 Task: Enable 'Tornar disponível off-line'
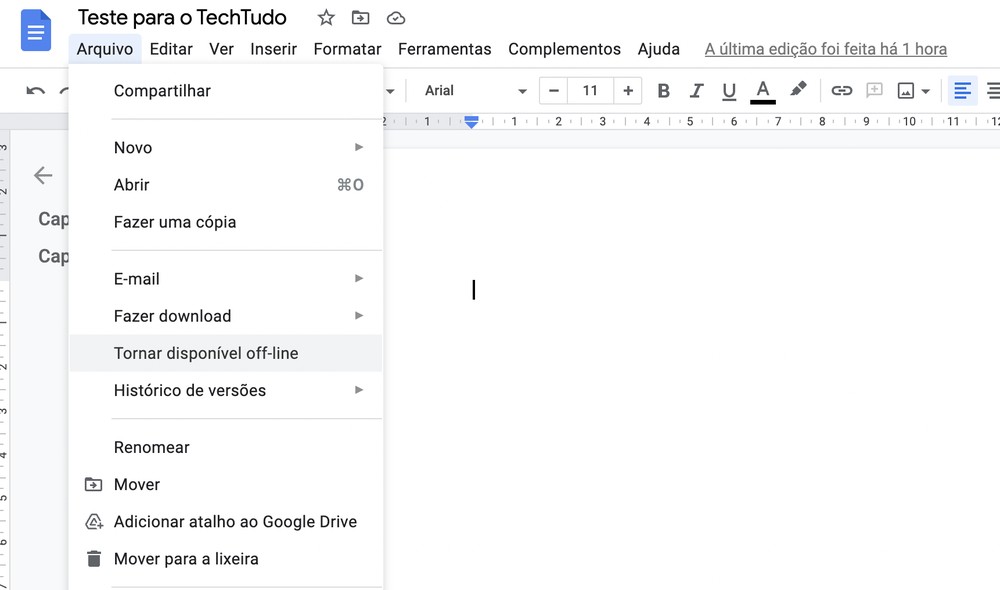click(205, 353)
